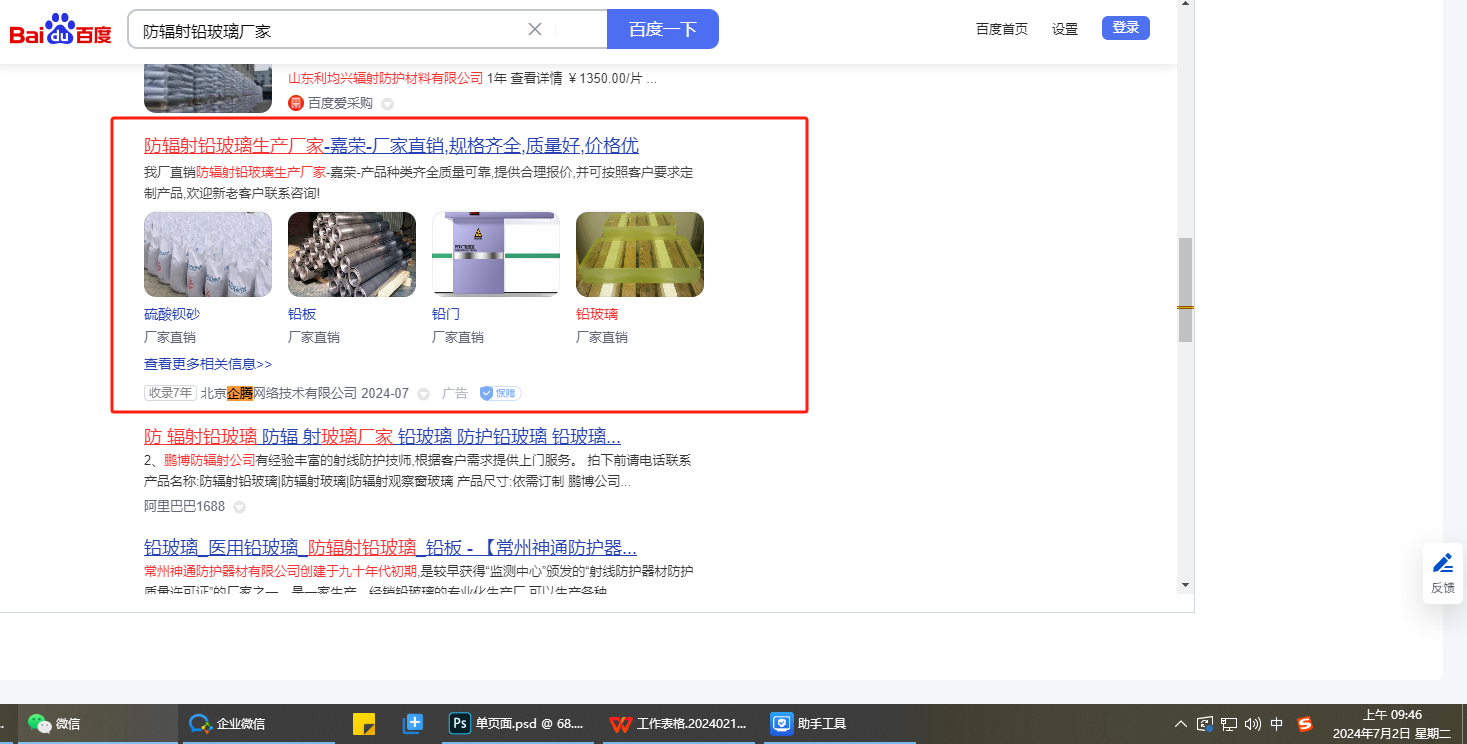Image resolution: width=1467 pixels, height=744 pixels.
Task: Click the lead sheet rolls thumbnail
Action: pos(352,254)
